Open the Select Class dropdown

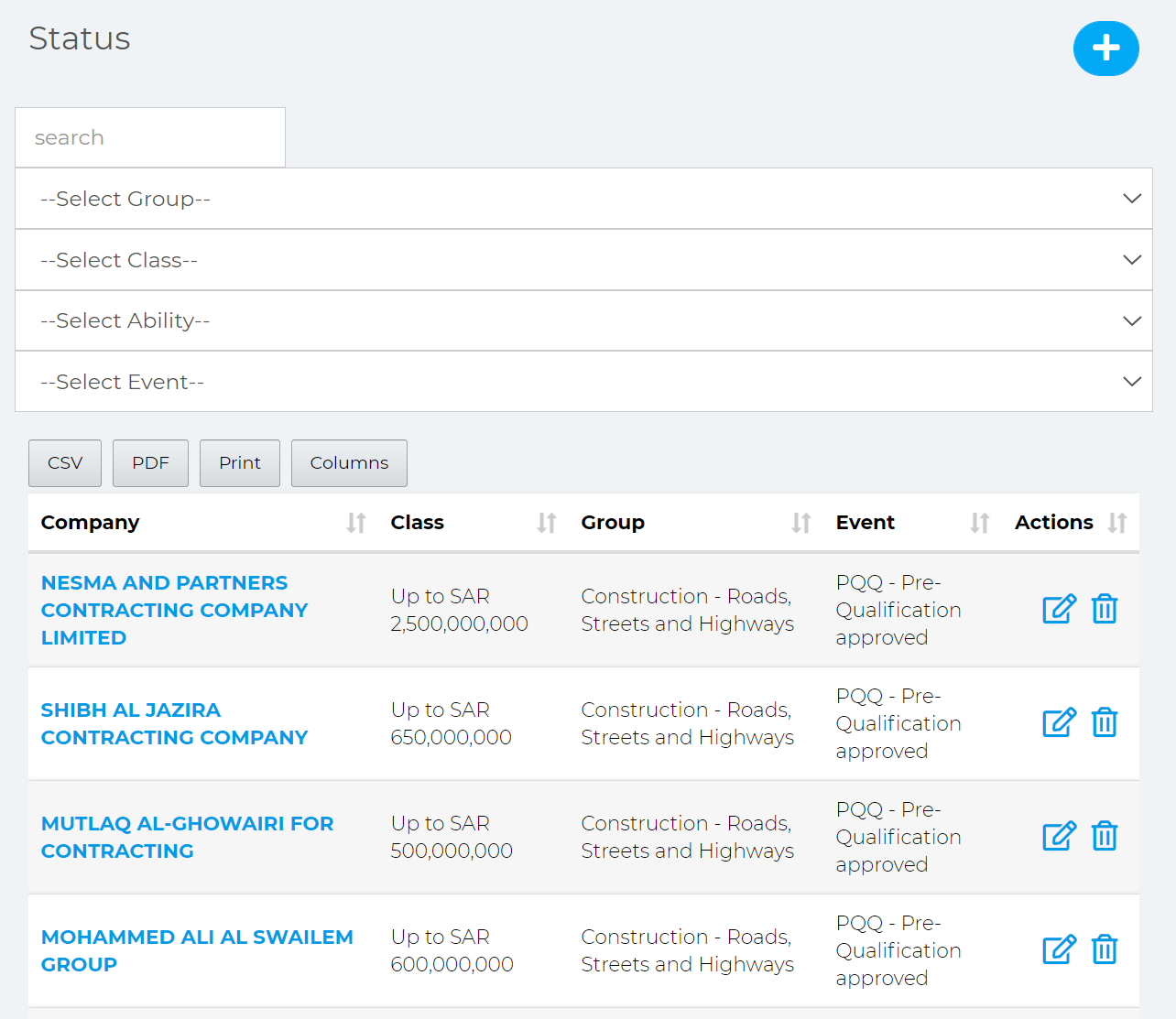tap(583, 260)
